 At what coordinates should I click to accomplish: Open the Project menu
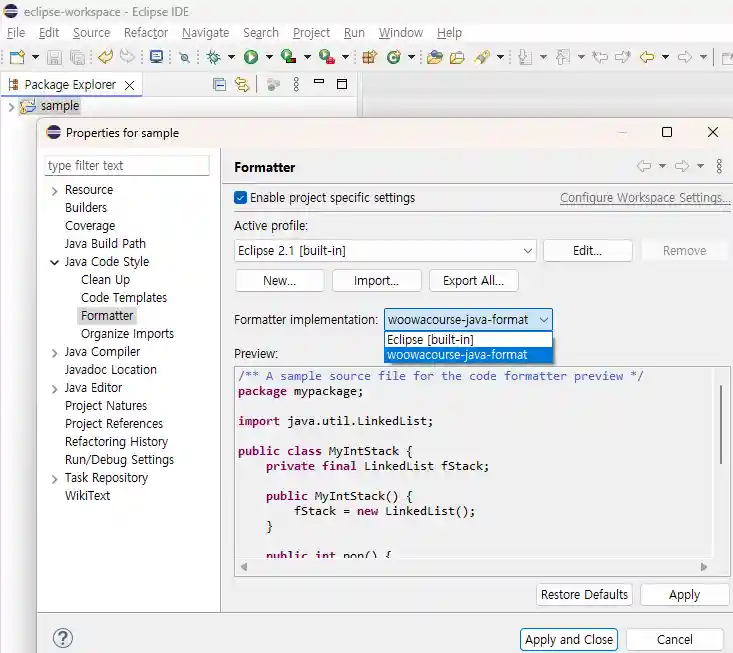coord(311,33)
